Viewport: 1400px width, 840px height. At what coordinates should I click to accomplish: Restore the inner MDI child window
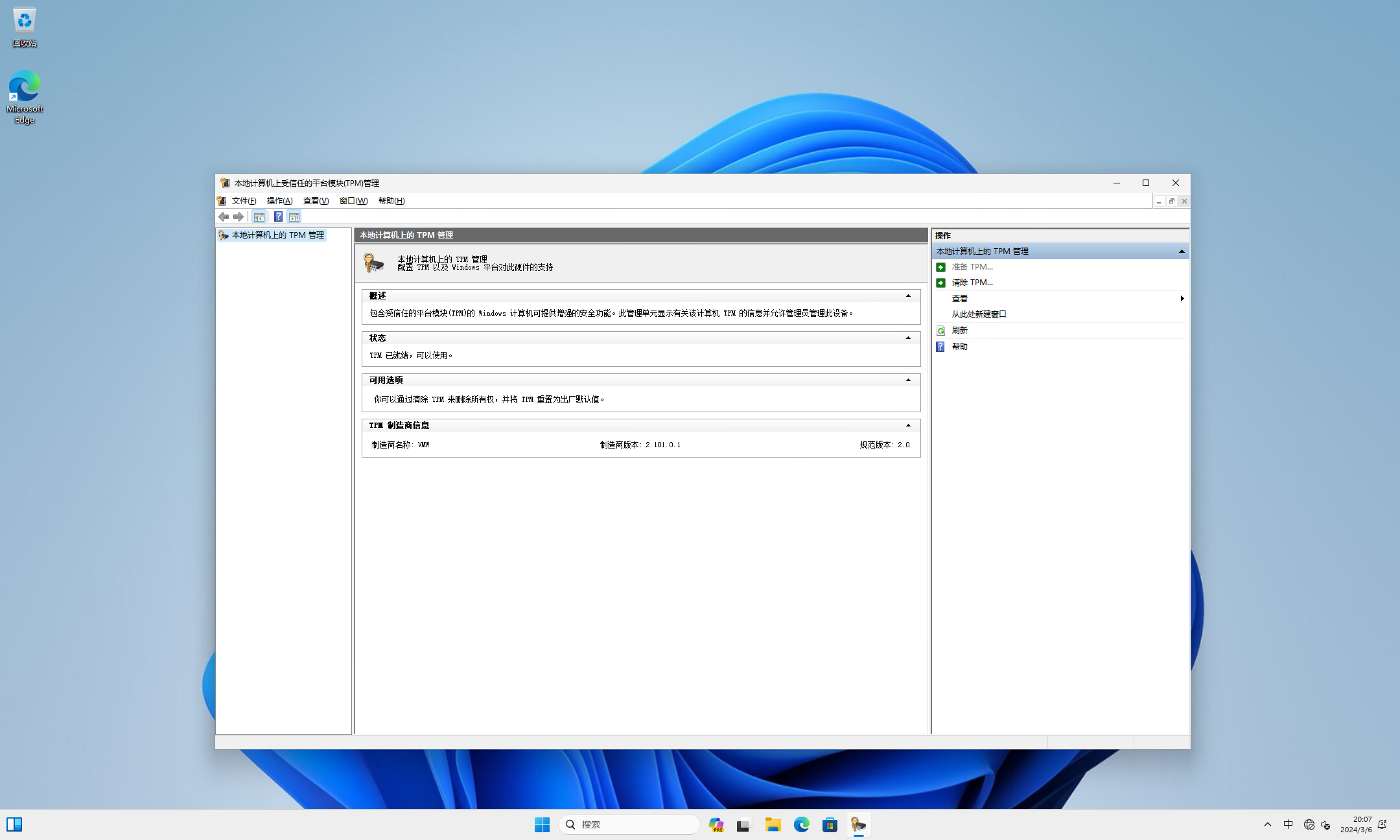[1172, 202]
